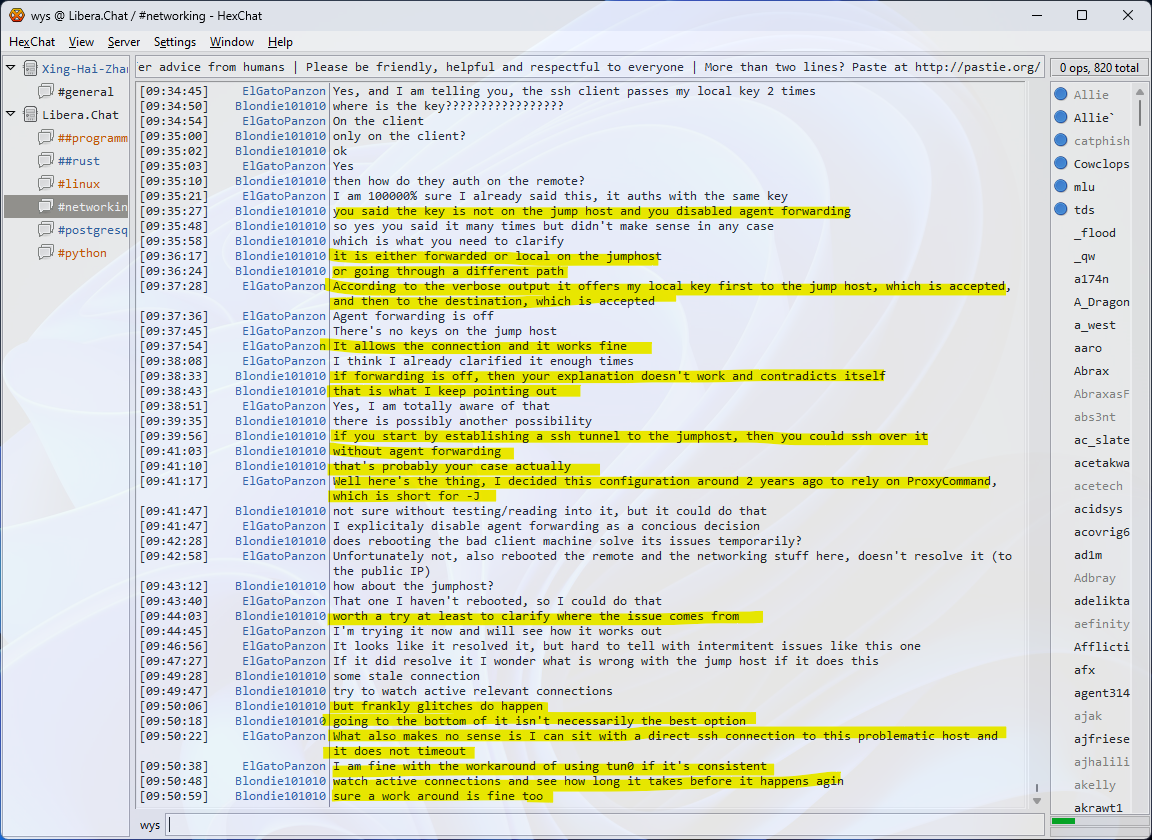Click the HexChat app icon in title bar

click(x=16, y=15)
